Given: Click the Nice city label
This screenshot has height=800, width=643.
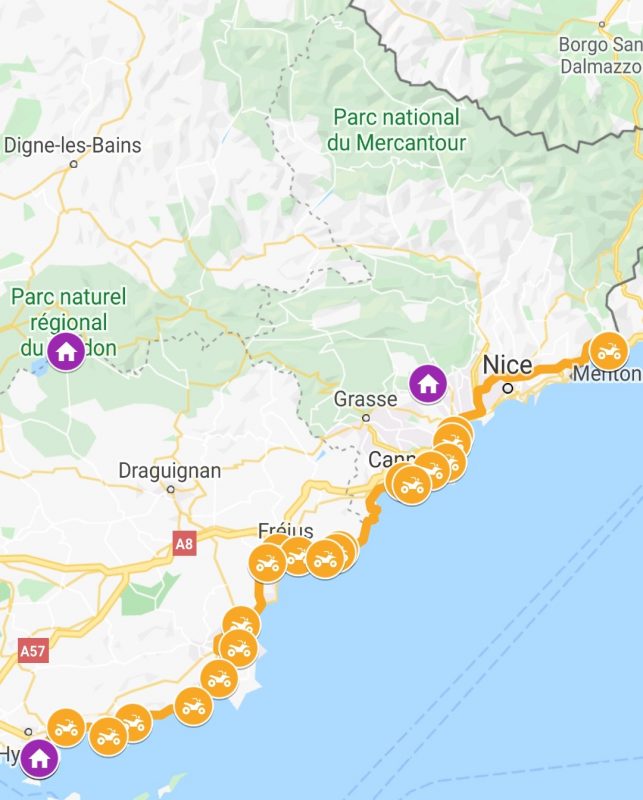Looking at the screenshot, I should click(507, 365).
